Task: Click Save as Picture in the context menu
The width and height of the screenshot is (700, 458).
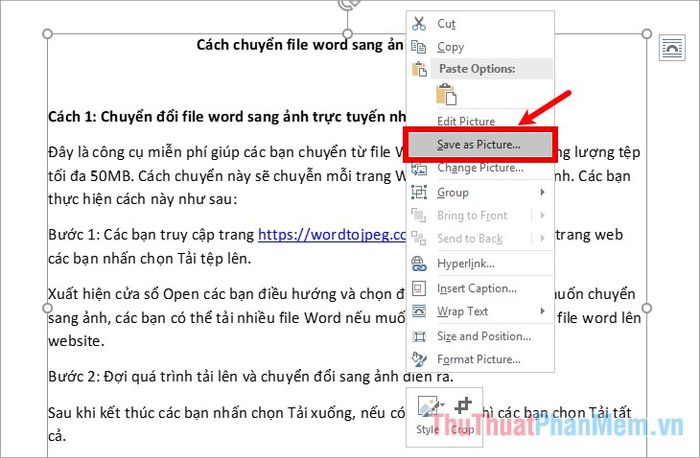Action: point(478,145)
